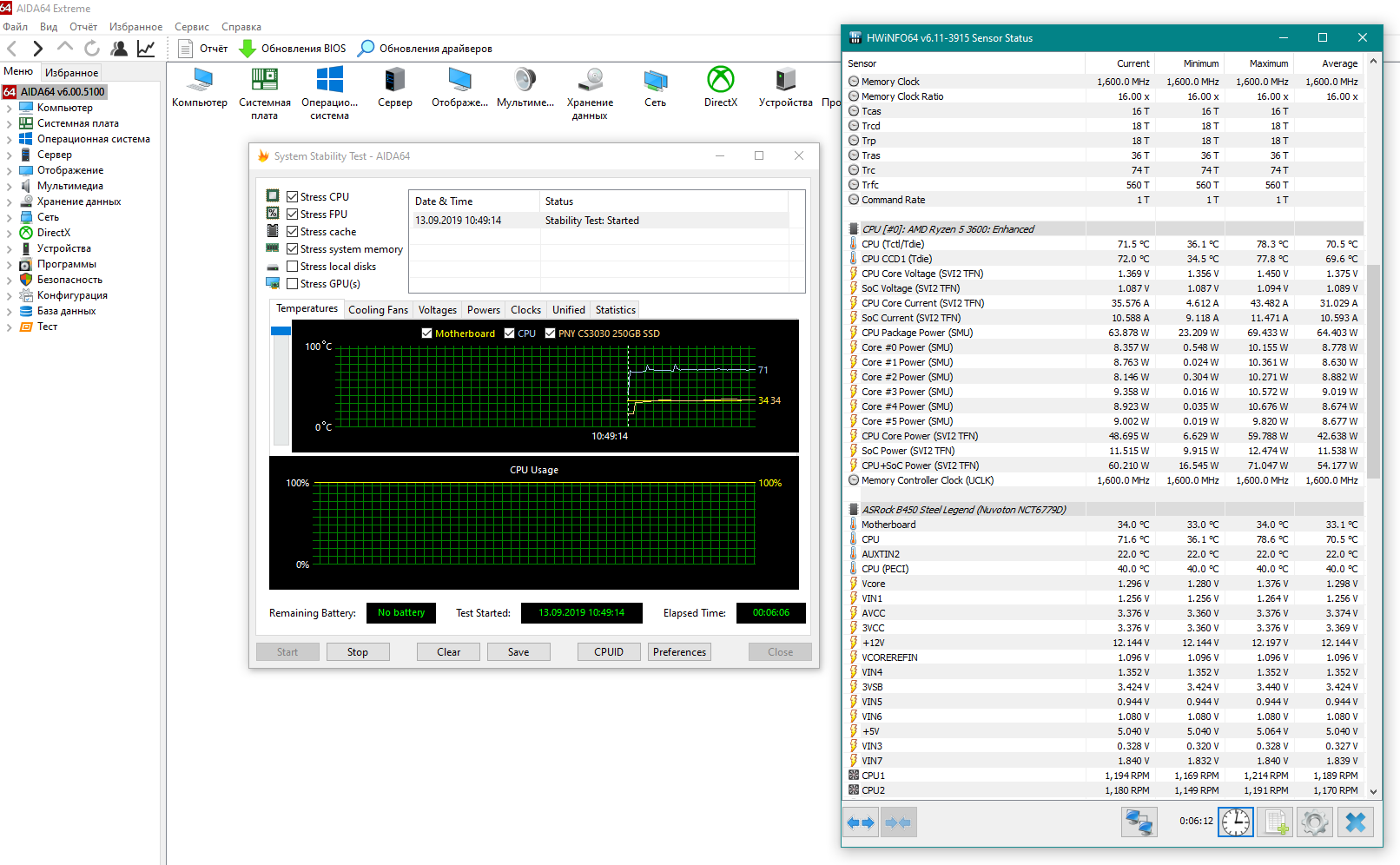1400x865 pixels.
Task: Enable Stress GPU(s) checkbox
Action: (x=293, y=284)
